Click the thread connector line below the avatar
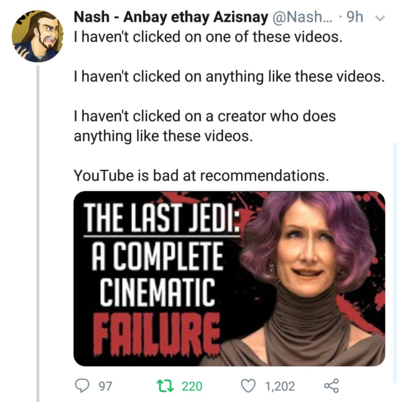 pos(38,233)
